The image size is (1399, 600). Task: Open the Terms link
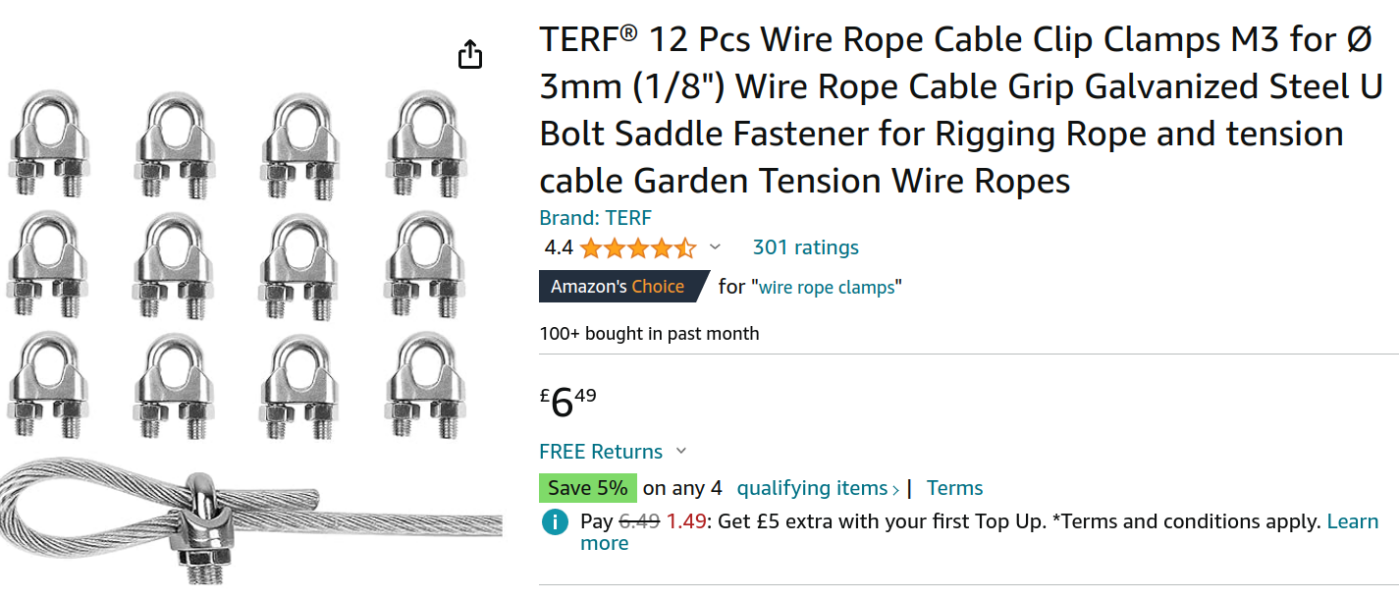point(954,488)
